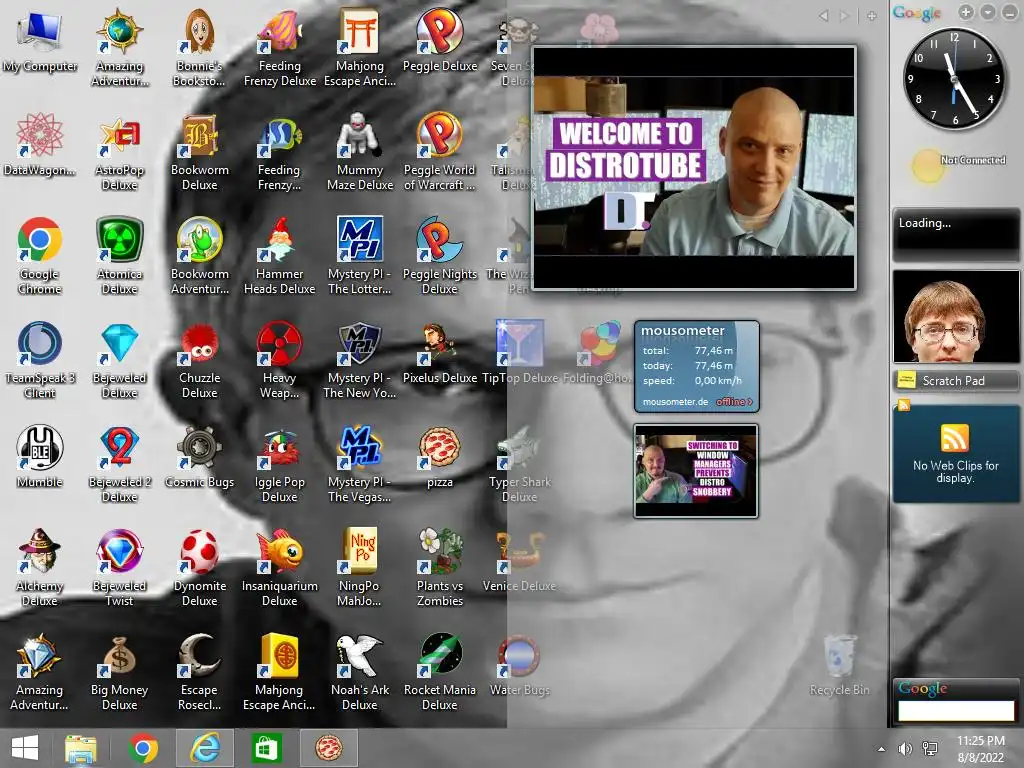Open the sidebar dropdown menu arrow

[x=988, y=12]
